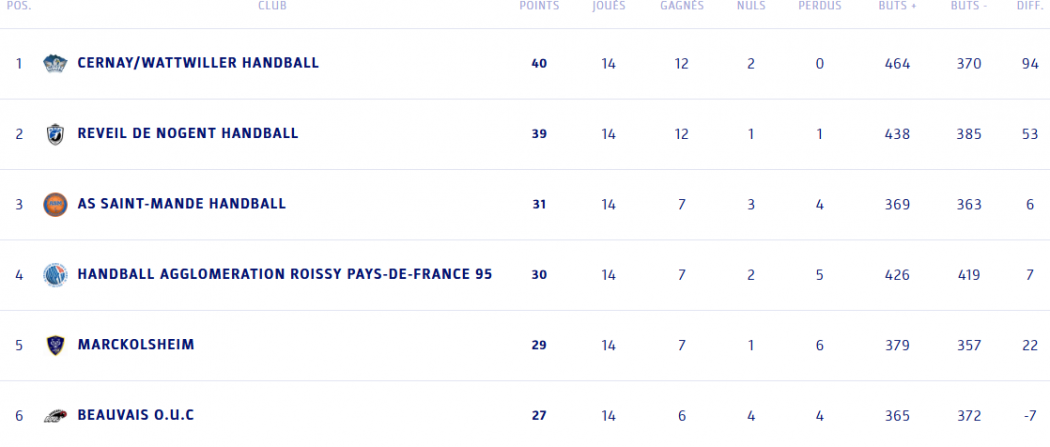Go to Marckolsheim club page
The width and height of the screenshot is (1050, 447).
click(x=136, y=345)
